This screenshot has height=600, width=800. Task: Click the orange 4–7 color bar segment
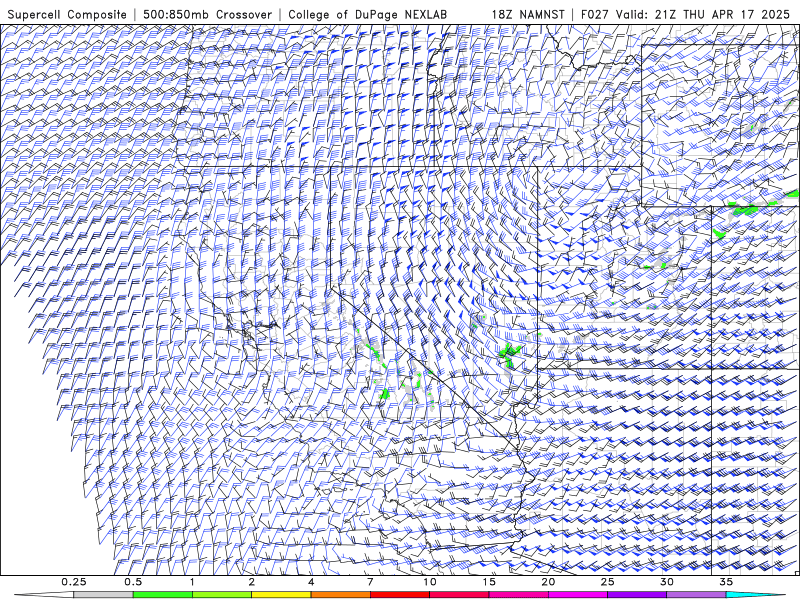(340, 595)
